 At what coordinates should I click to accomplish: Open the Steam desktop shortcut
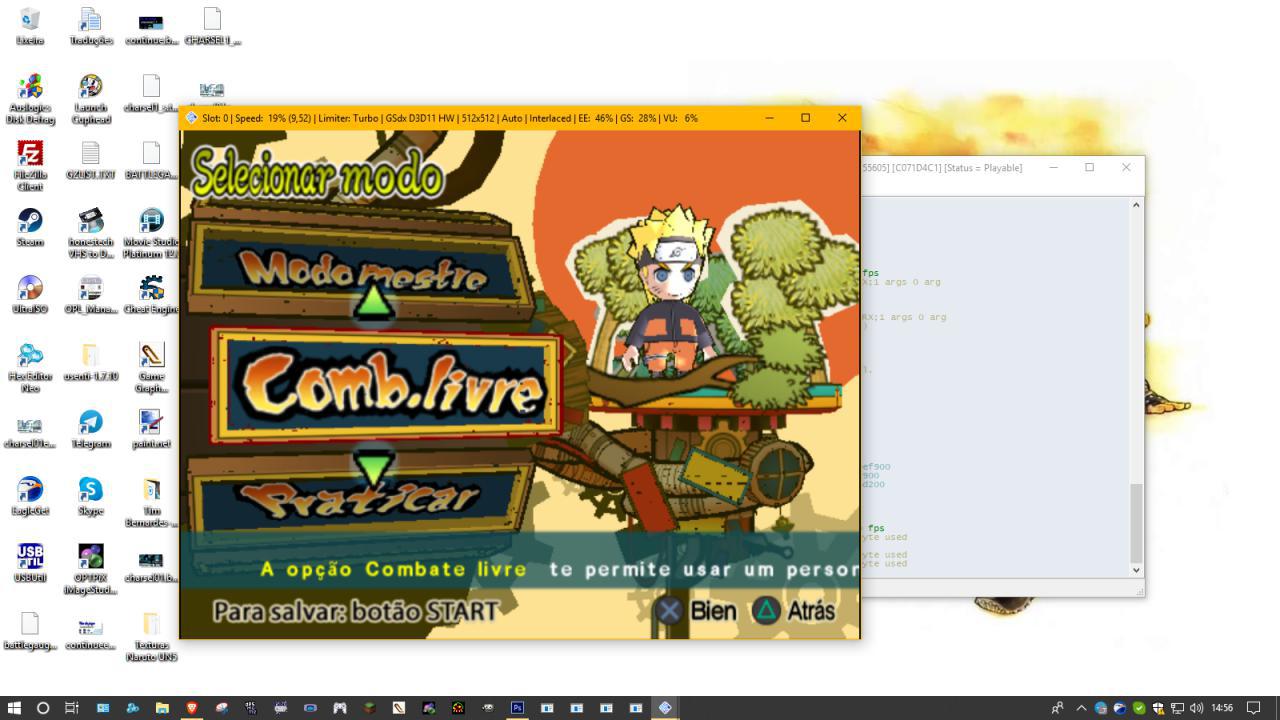click(30, 227)
